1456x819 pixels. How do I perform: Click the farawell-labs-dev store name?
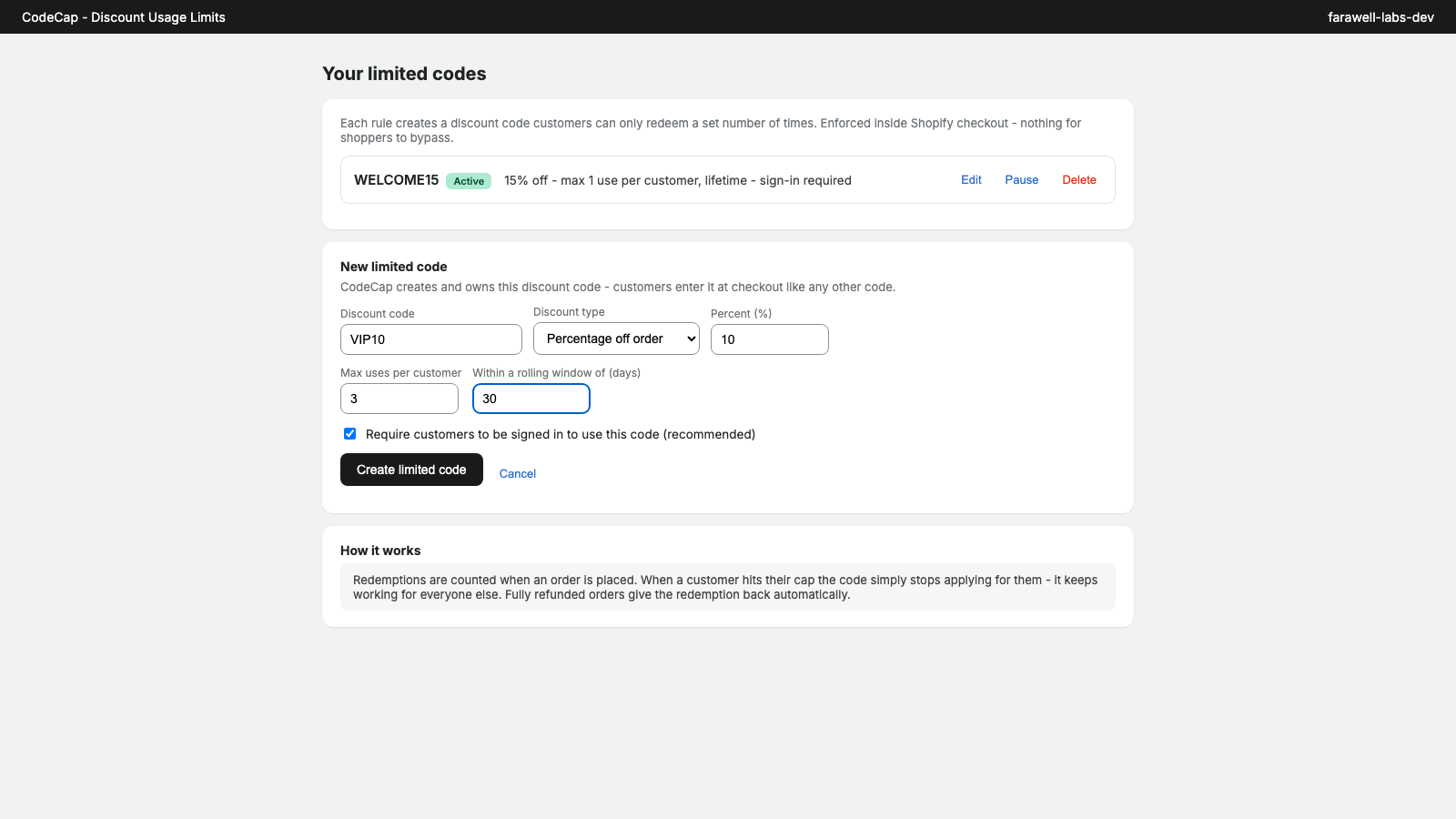pyautogui.click(x=1380, y=17)
